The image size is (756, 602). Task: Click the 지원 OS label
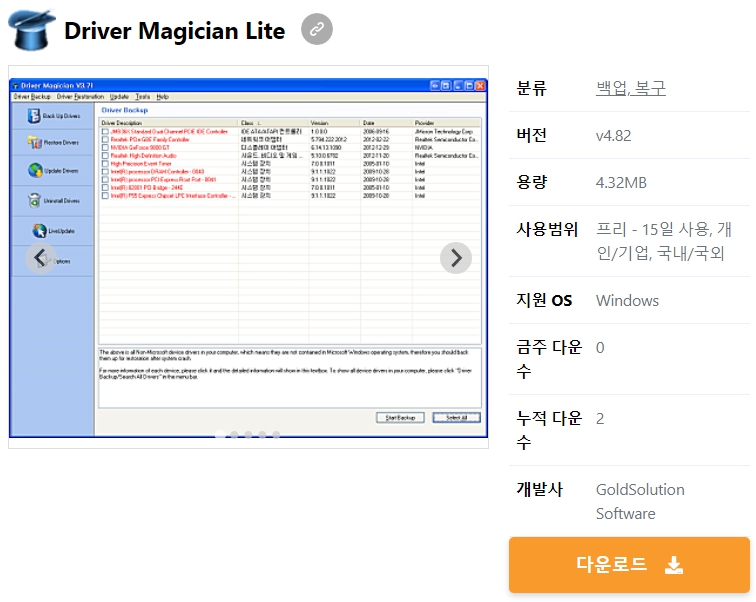pos(544,301)
